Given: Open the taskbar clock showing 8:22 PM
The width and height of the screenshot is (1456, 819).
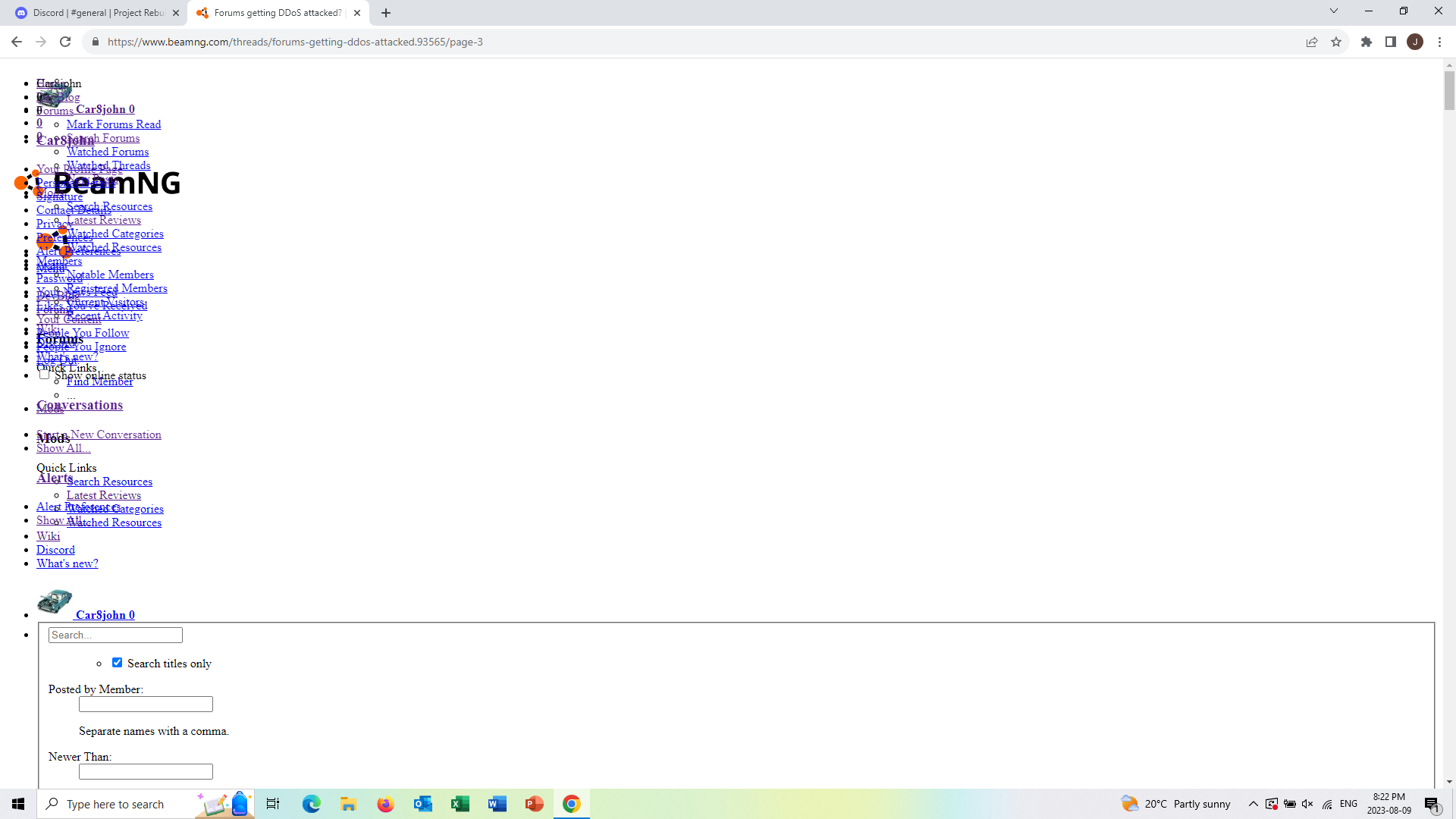Looking at the screenshot, I should (x=1389, y=804).
